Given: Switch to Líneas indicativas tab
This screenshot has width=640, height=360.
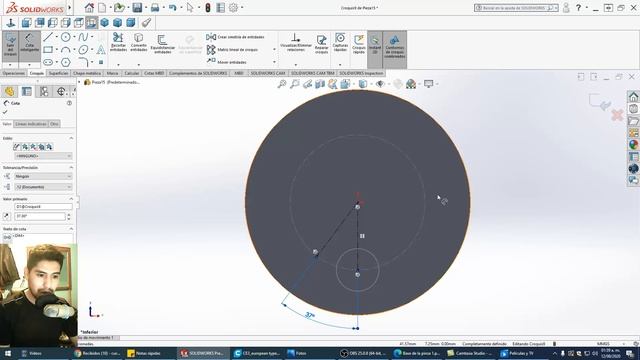Looking at the screenshot, I should (x=31, y=124).
